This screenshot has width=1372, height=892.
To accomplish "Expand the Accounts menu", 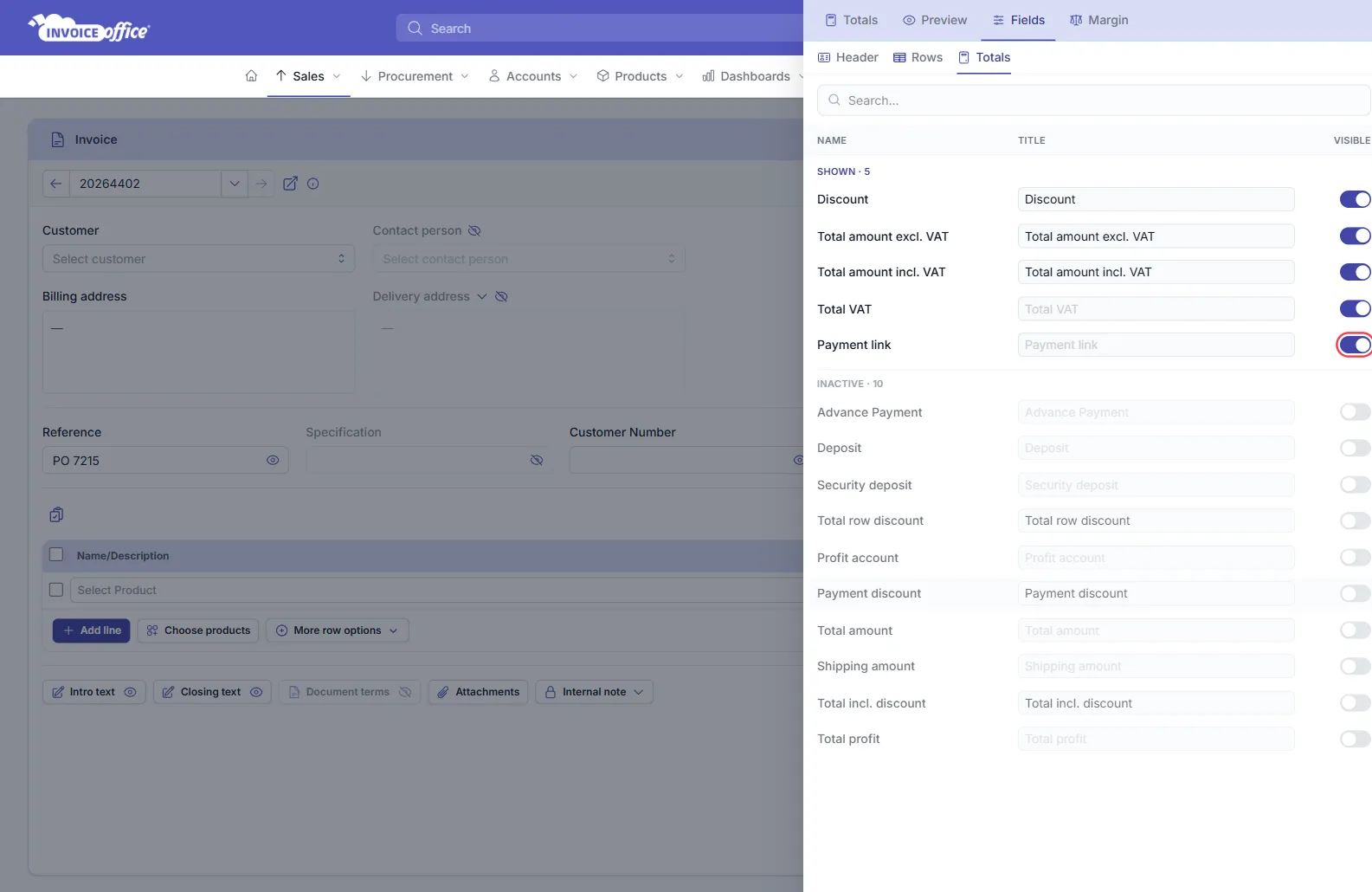I will (533, 76).
